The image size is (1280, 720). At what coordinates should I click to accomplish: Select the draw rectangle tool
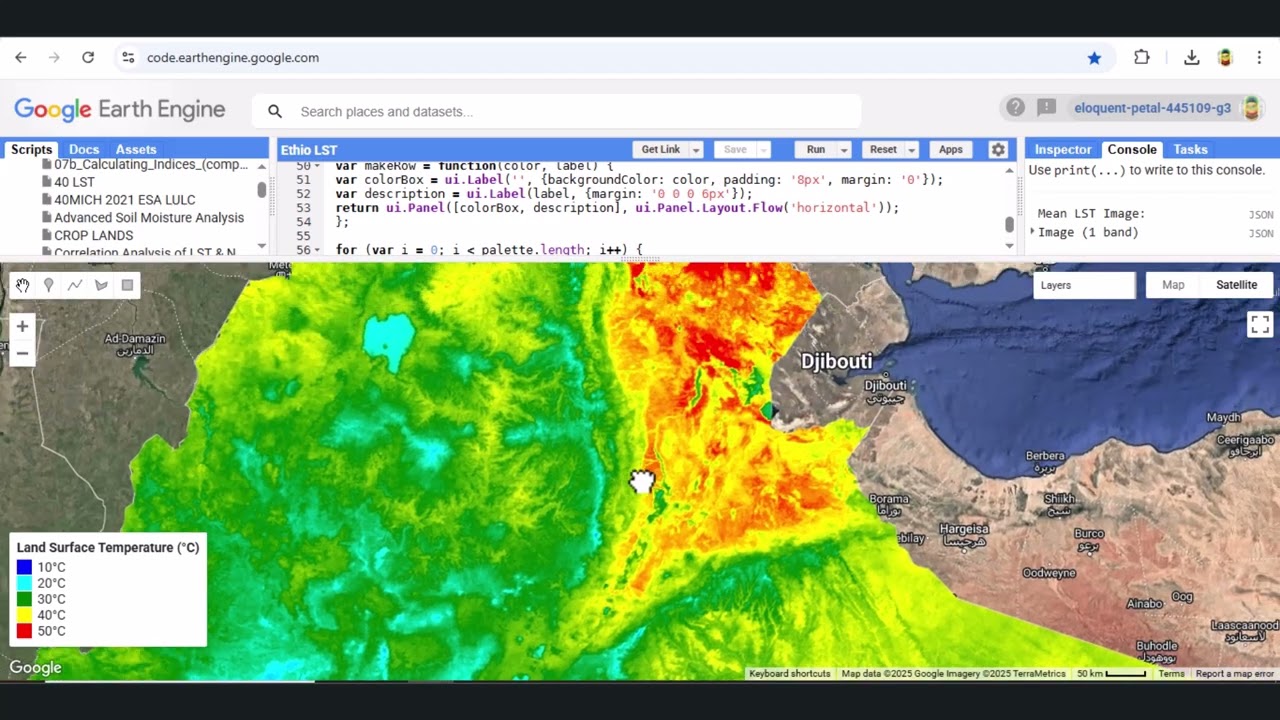click(x=127, y=286)
